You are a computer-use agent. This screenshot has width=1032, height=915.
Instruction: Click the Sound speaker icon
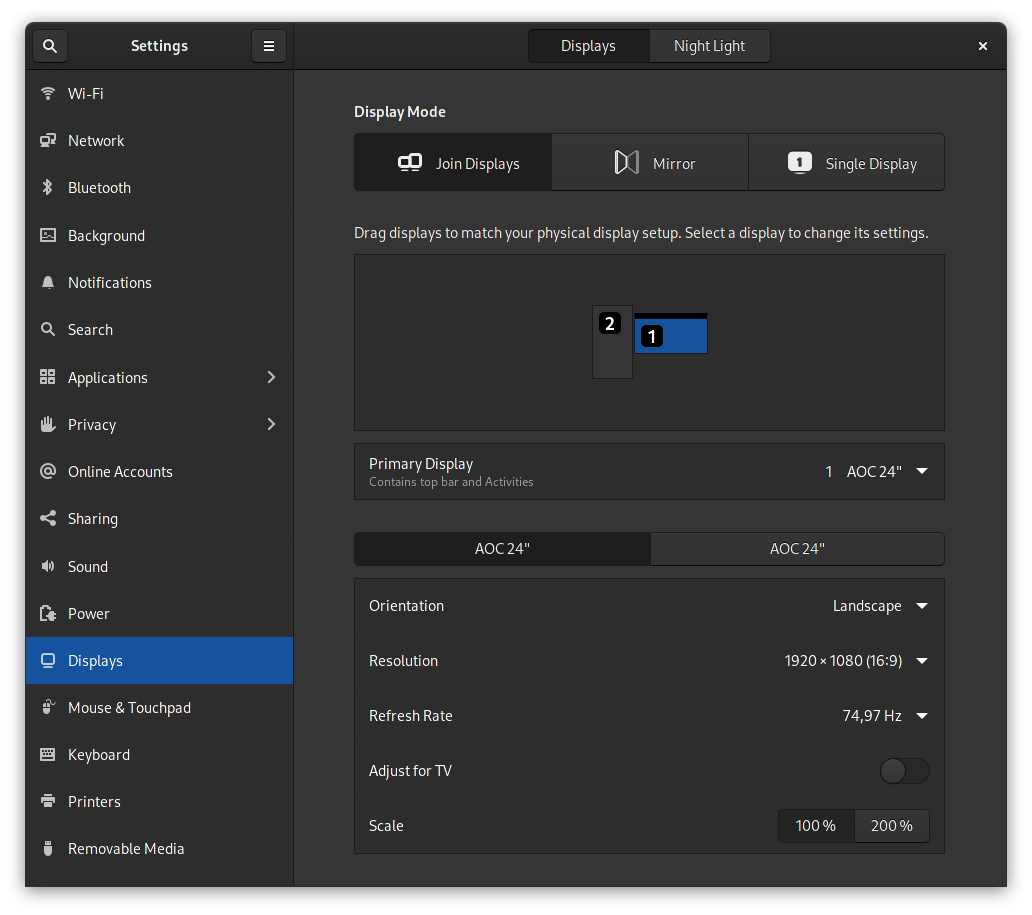[x=47, y=566]
